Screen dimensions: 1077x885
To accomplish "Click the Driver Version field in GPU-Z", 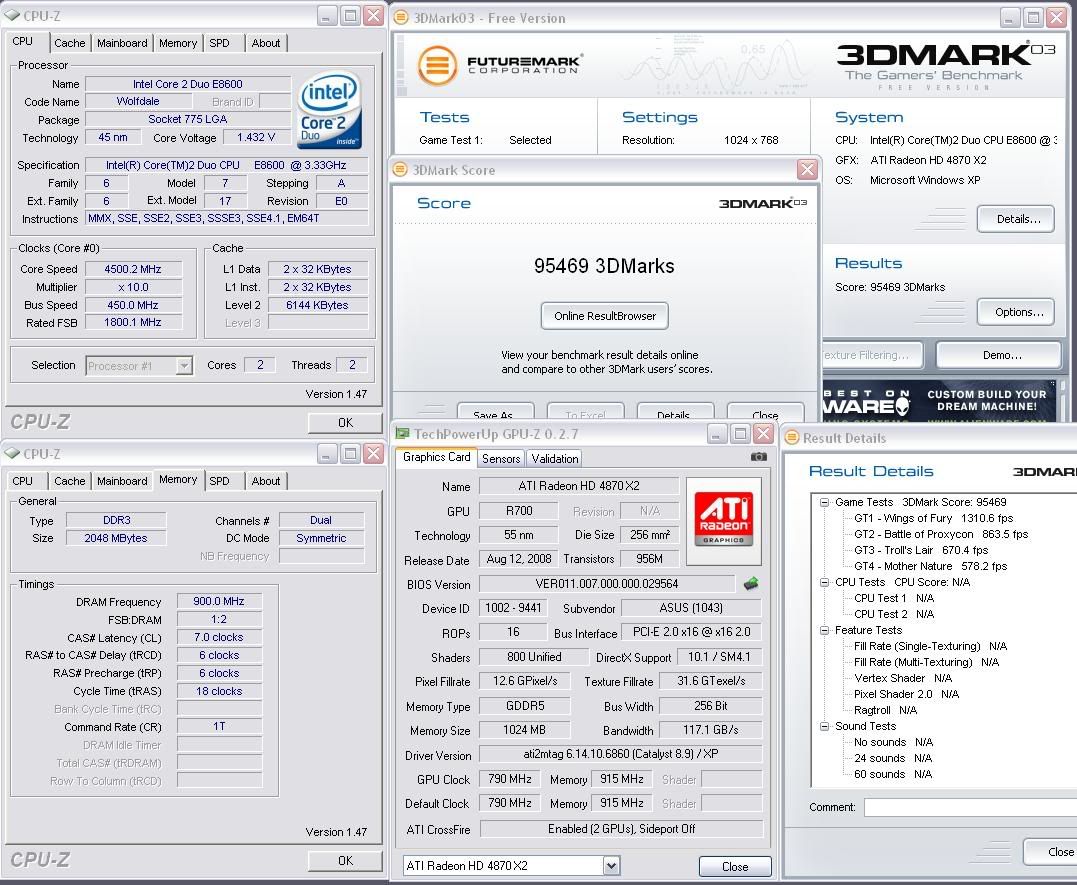I will click(620, 754).
